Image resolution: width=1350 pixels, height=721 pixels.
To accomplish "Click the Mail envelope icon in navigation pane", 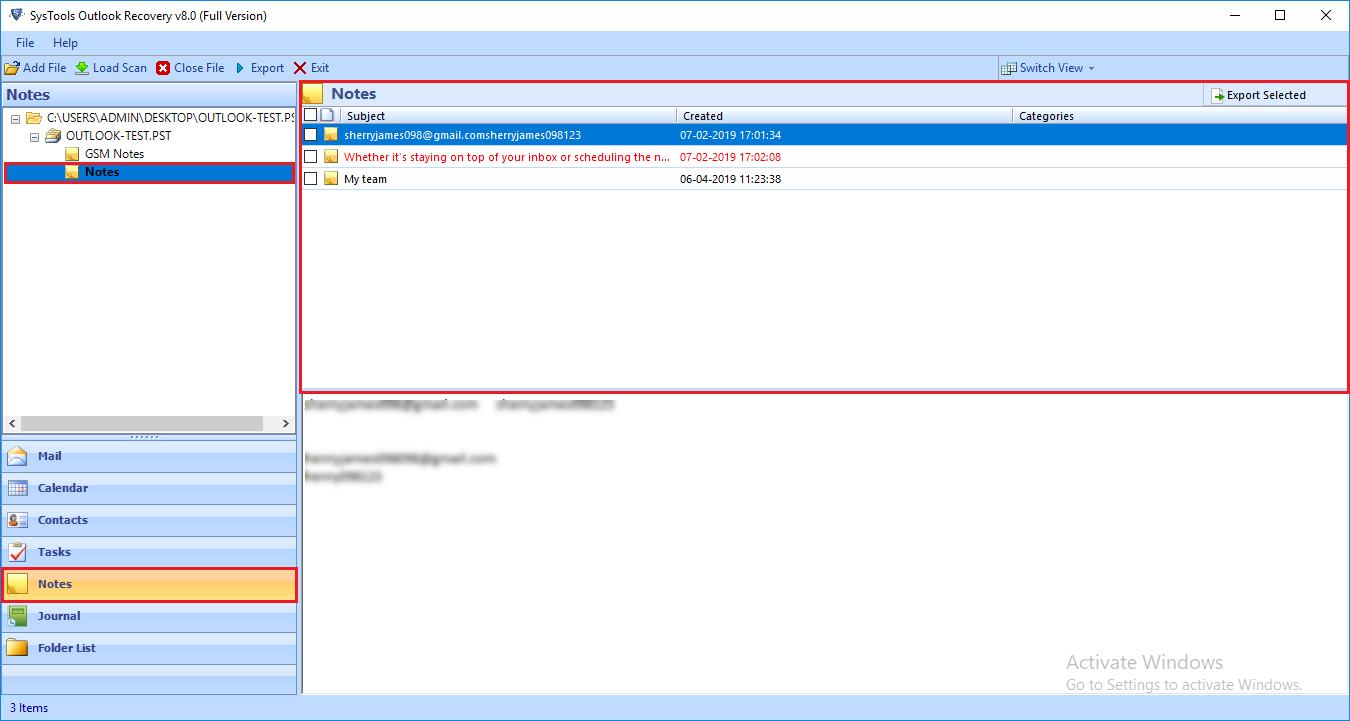I will [x=18, y=457].
